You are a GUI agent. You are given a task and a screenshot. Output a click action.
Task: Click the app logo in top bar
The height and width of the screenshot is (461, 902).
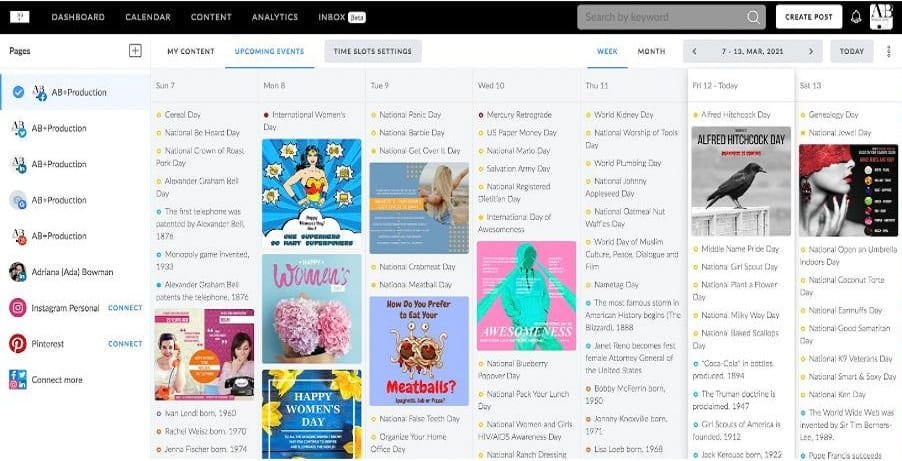(19, 17)
